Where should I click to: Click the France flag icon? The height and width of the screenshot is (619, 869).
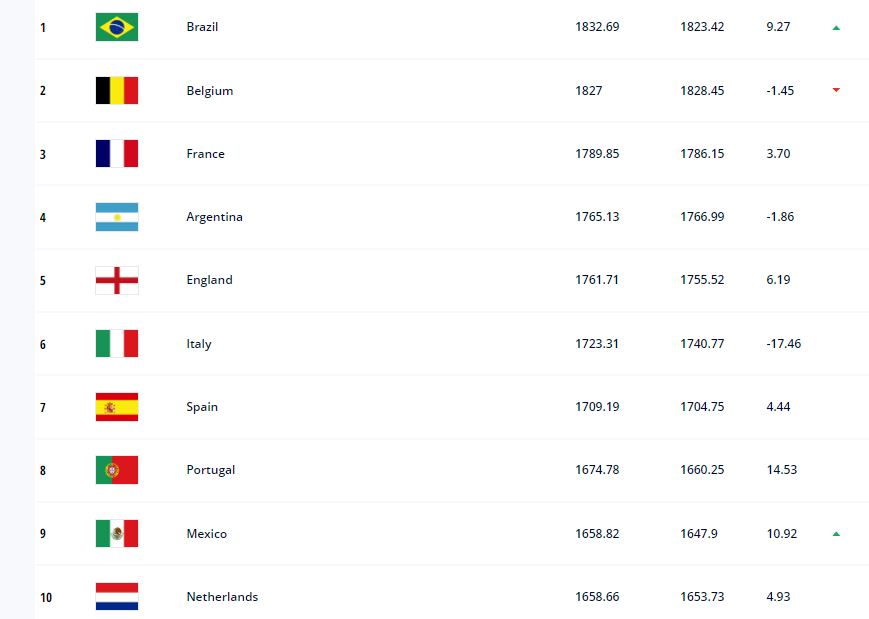(117, 154)
